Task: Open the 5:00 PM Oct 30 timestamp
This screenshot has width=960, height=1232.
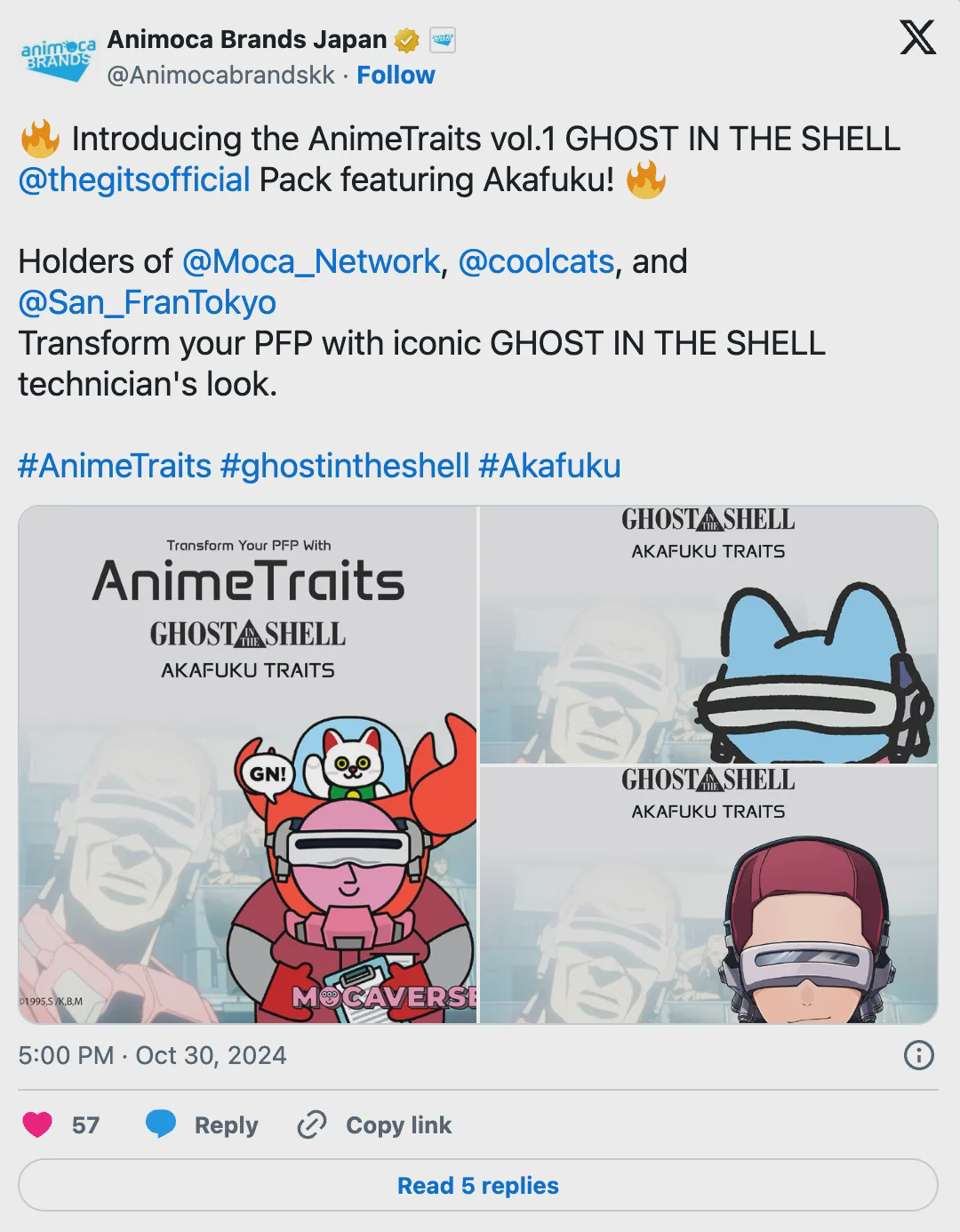Action: coord(152,1055)
